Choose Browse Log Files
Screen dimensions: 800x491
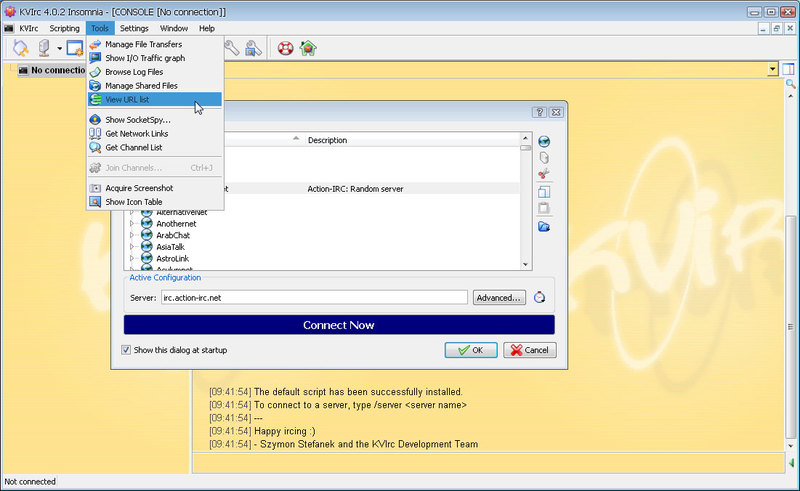(x=155, y=72)
